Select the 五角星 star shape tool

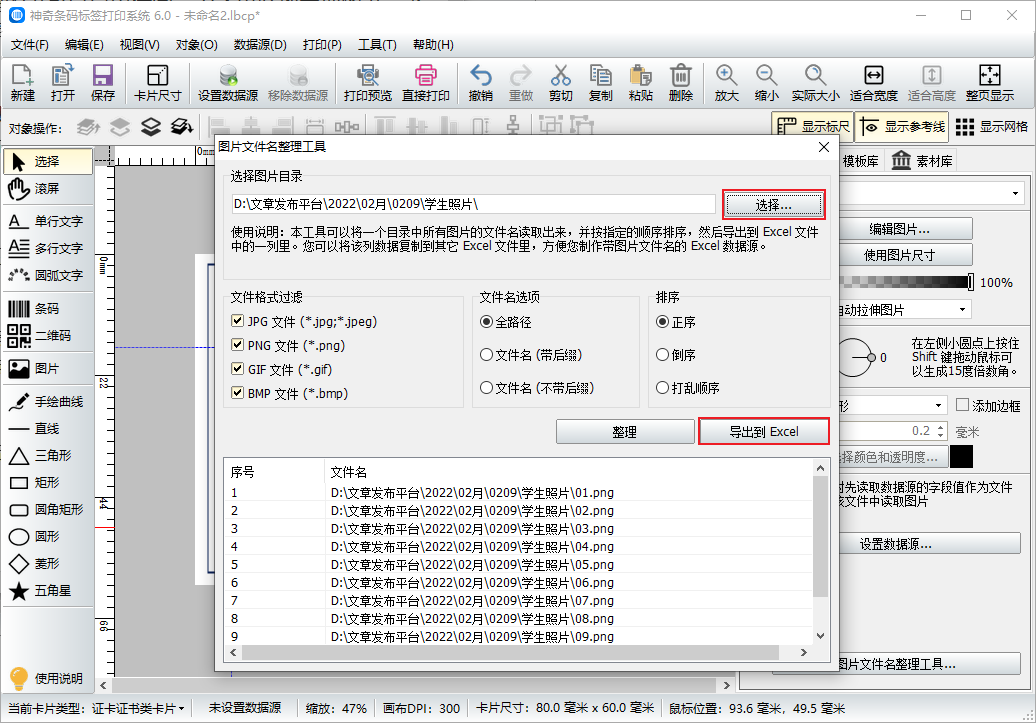[x=48, y=591]
